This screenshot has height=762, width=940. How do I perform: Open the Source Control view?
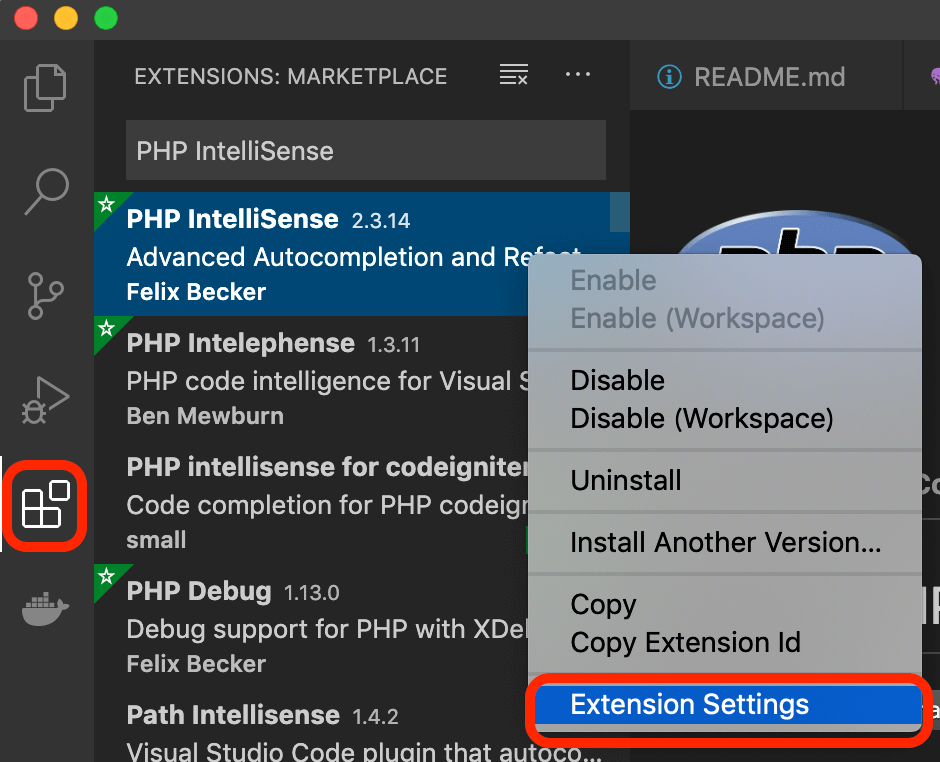click(45, 296)
